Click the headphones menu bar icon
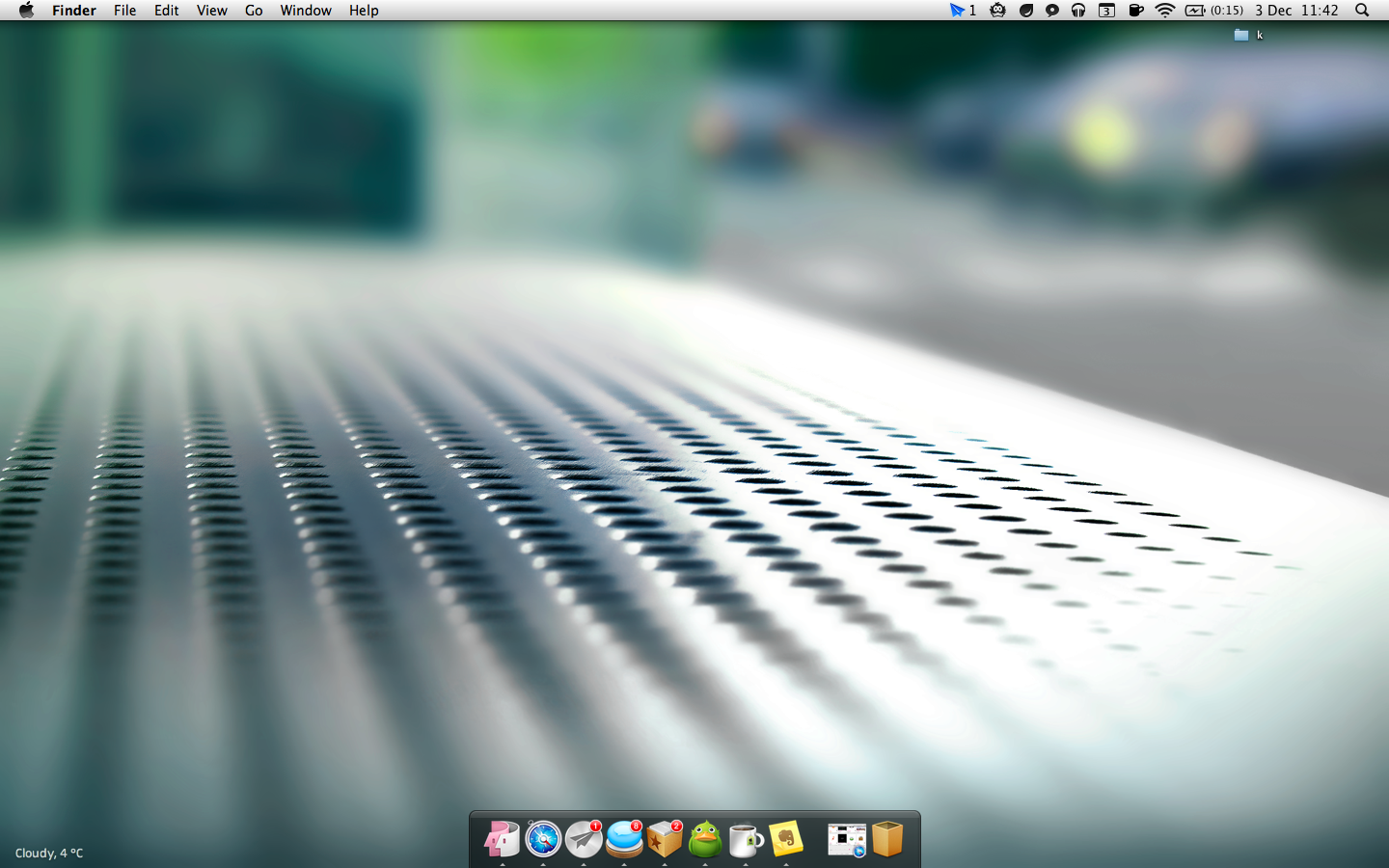This screenshot has height=868, width=1389. pos(1078,11)
